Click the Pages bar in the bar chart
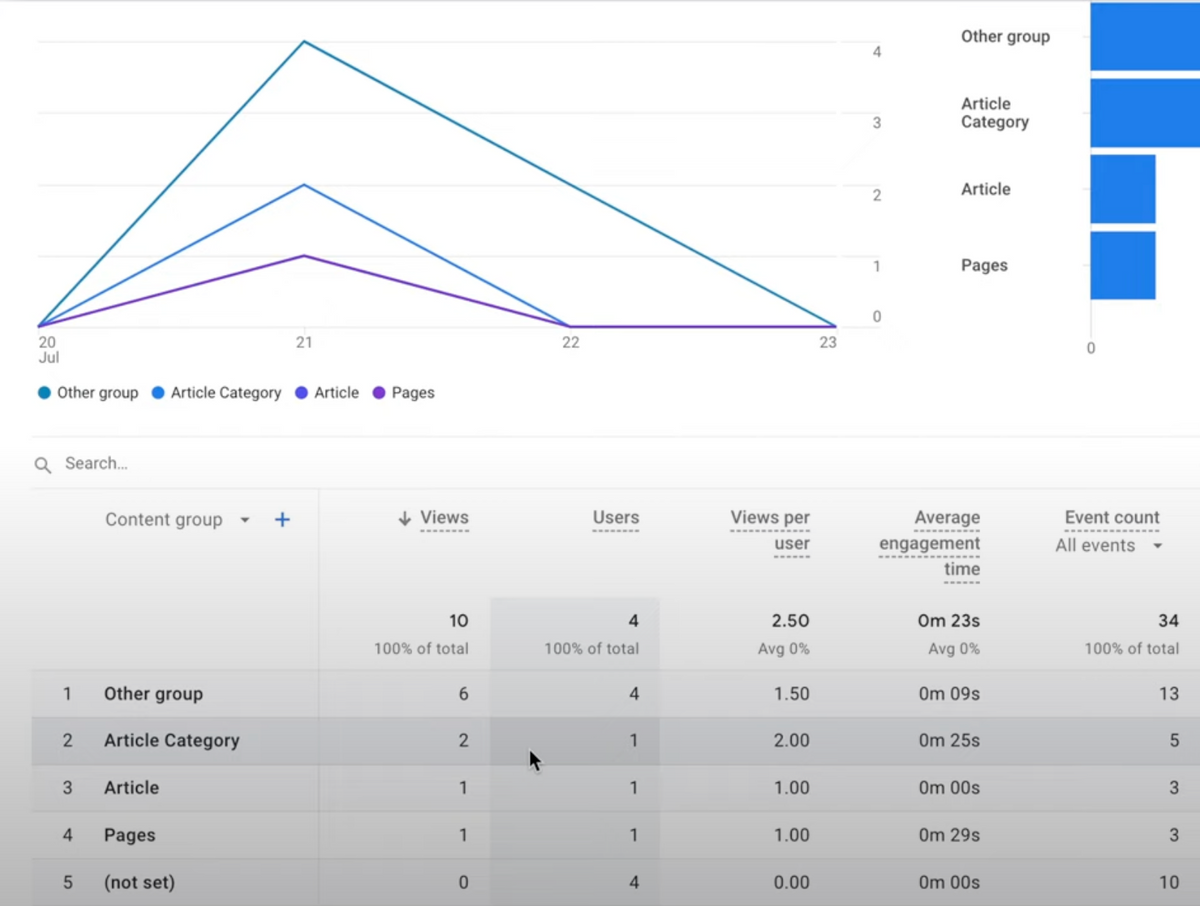 [x=1122, y=265]
